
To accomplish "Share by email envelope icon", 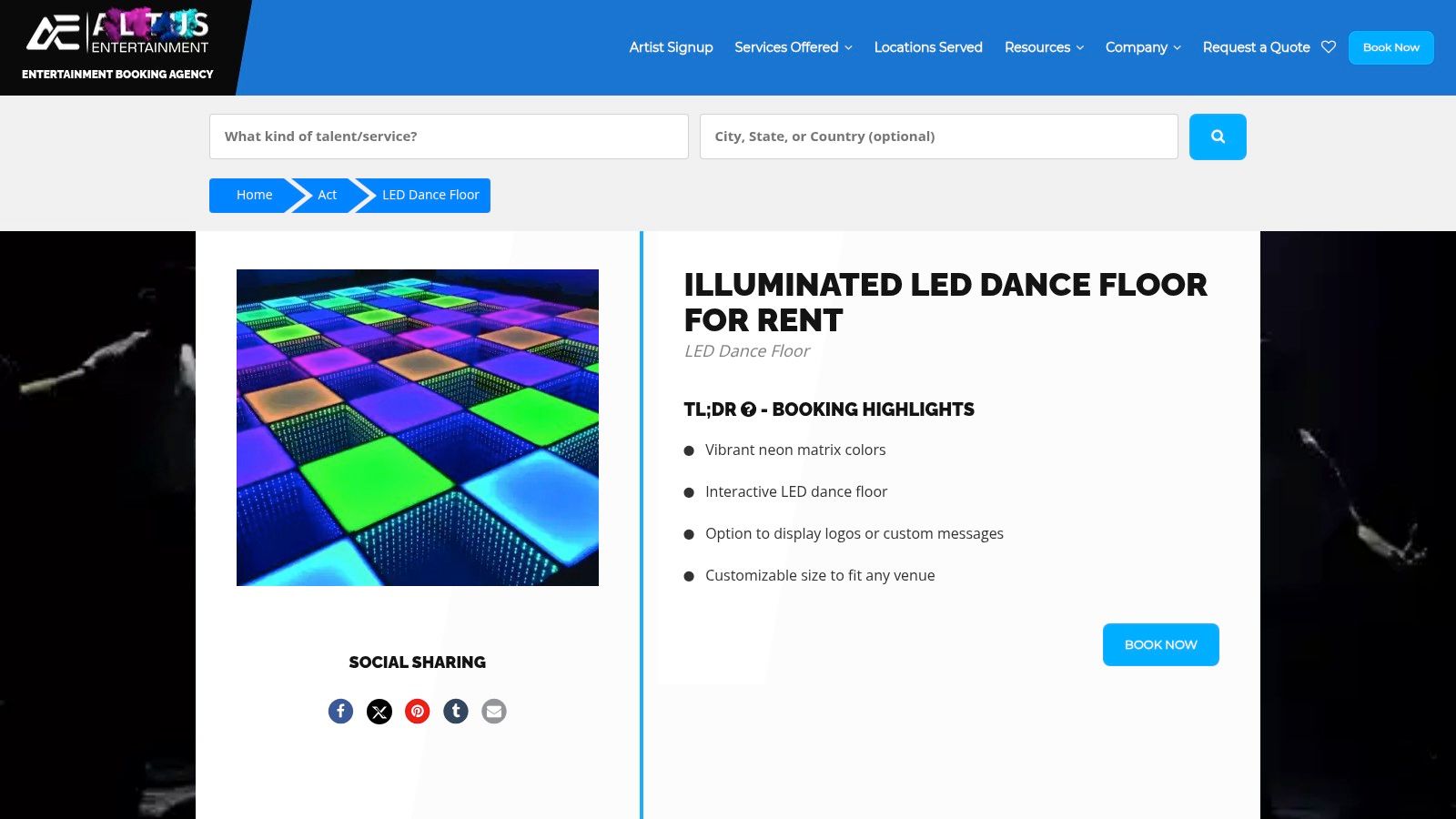I will coord(494,711).
